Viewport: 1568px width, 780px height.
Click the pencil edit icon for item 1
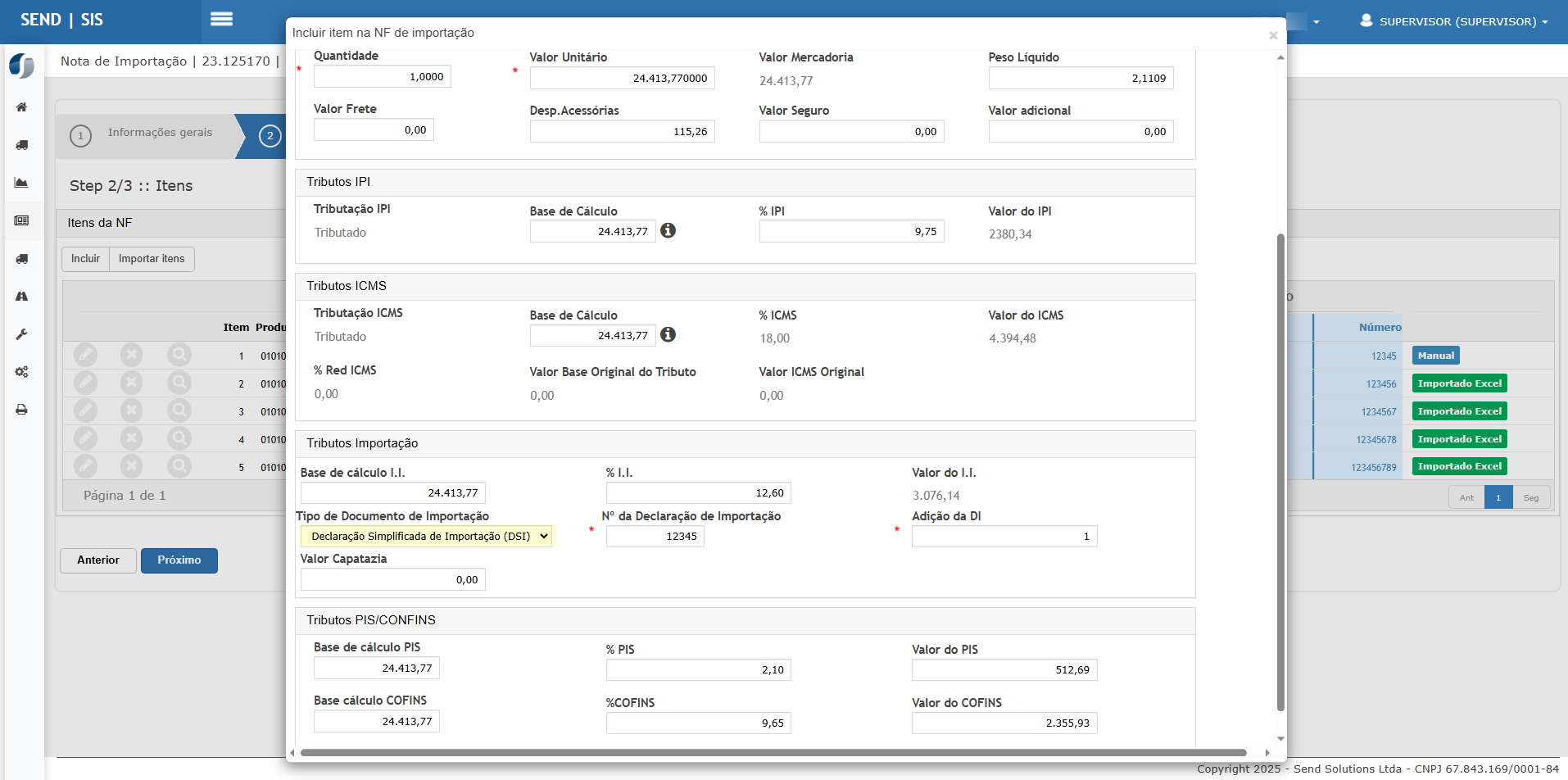(x=85, y=356)
